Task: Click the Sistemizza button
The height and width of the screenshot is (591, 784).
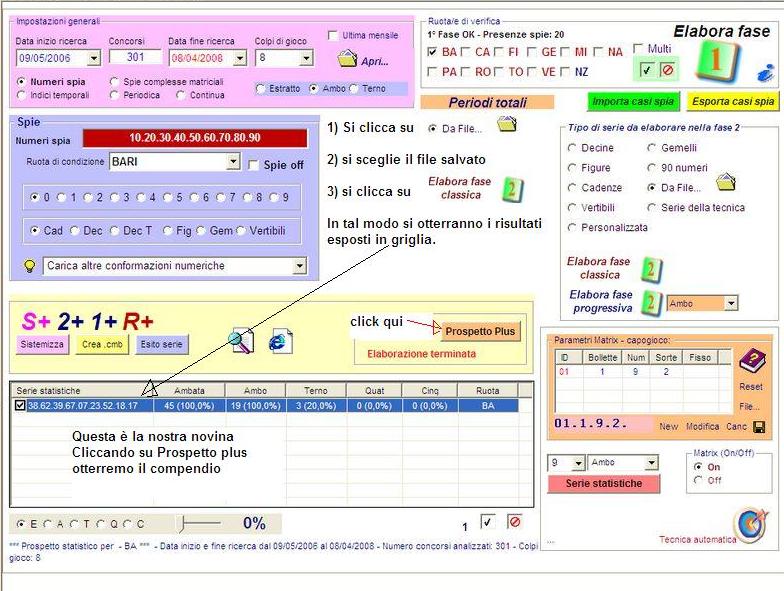Action: click(42, 344)
